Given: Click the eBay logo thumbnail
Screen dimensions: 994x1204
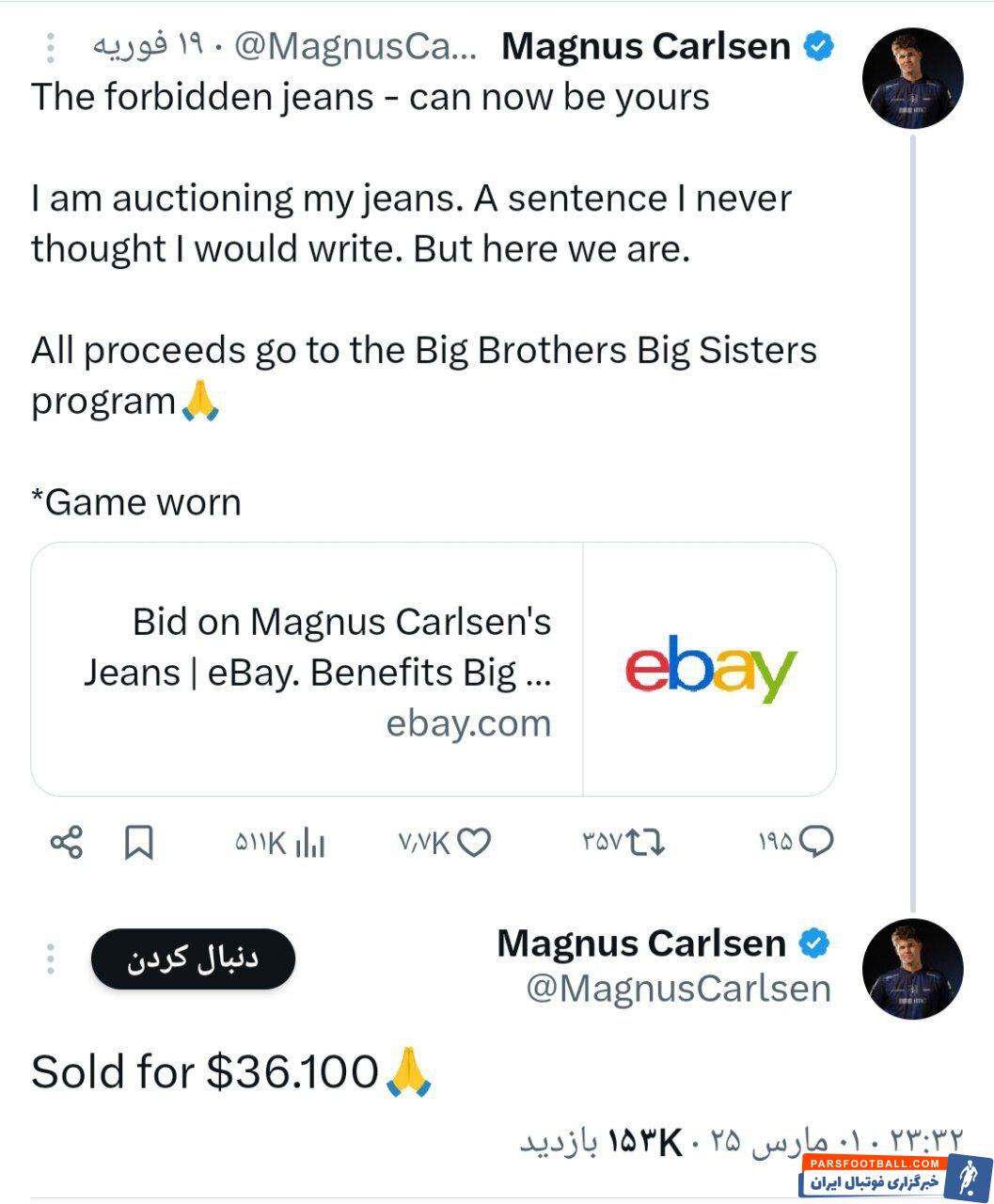Looking at the screenshot, I should pyautogui.click(x=710, y=670).
